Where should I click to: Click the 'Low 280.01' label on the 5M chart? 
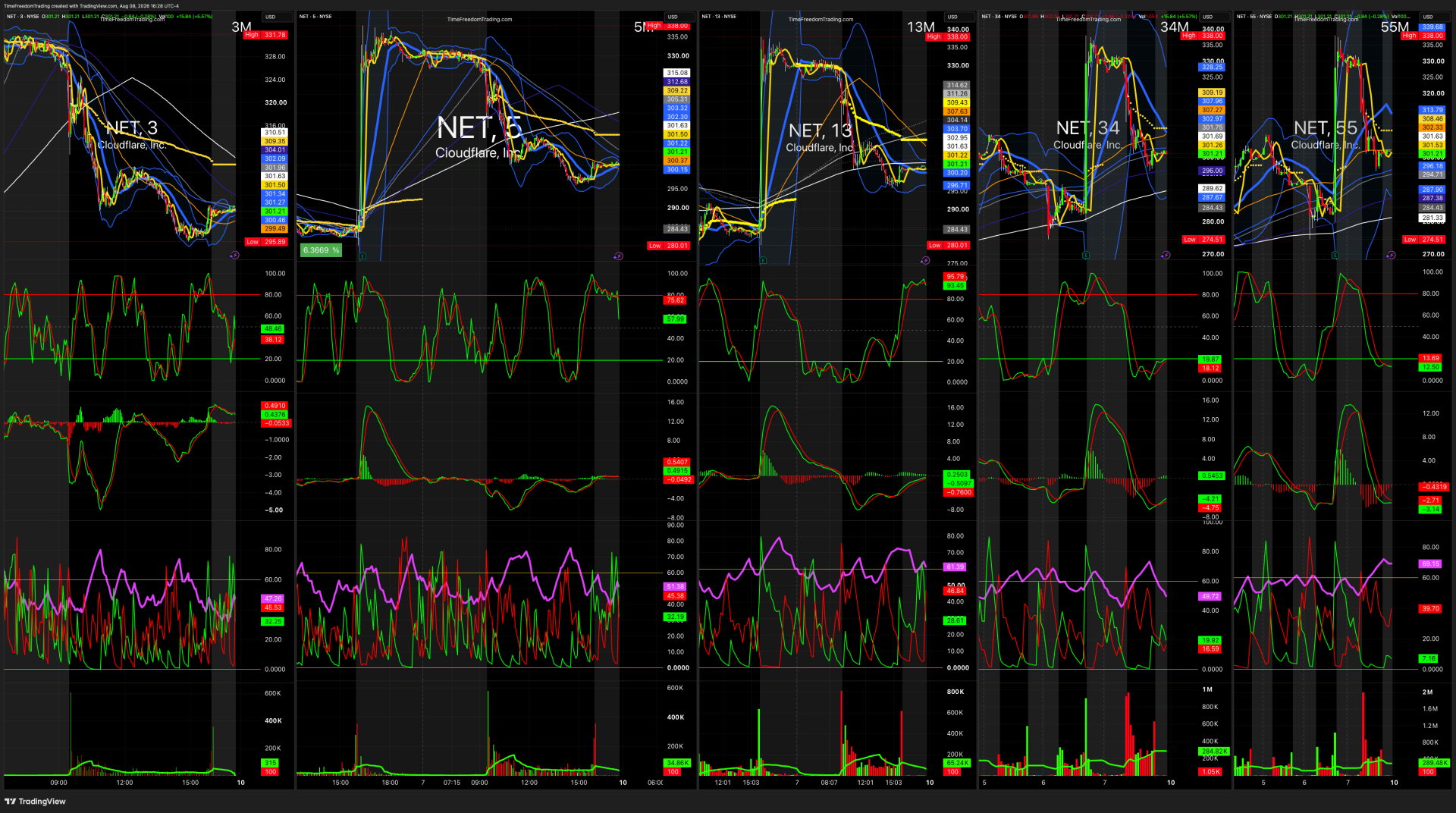coord(668,246)
